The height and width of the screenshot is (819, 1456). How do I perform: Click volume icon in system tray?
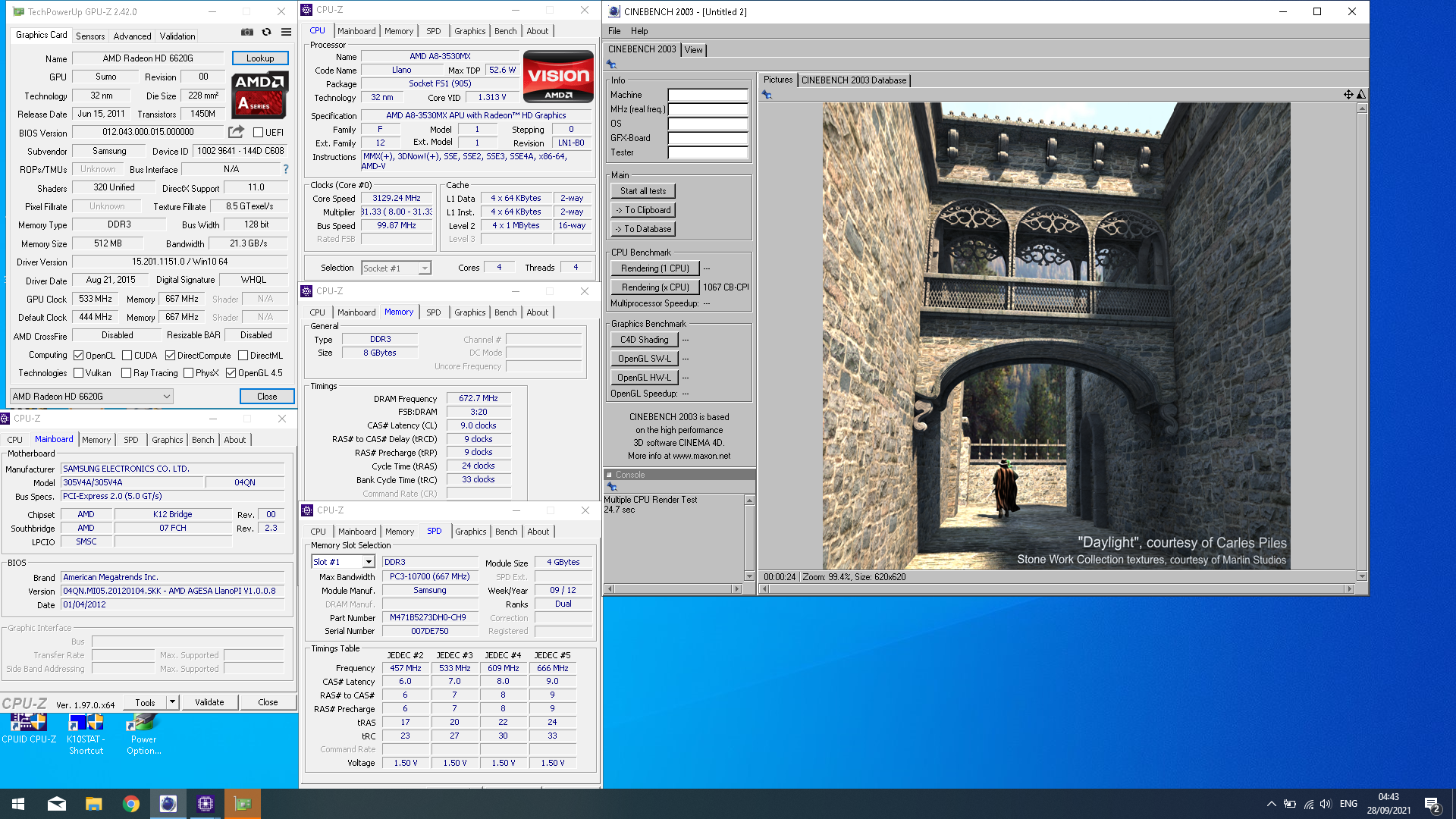[x=1325, y=804]
